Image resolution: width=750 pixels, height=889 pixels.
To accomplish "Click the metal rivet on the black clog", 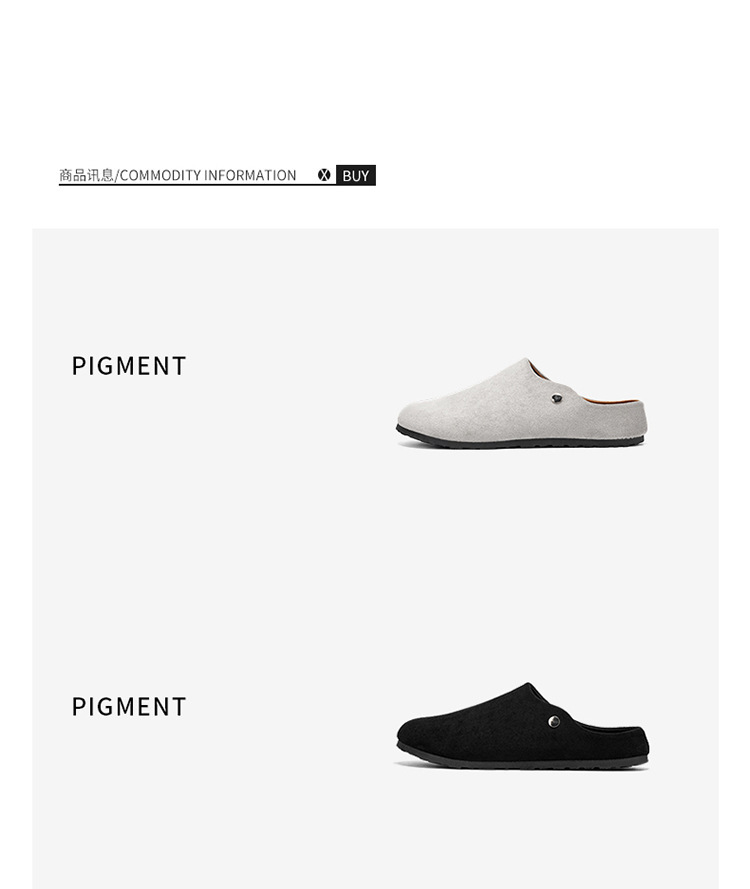I will [554, 721].
